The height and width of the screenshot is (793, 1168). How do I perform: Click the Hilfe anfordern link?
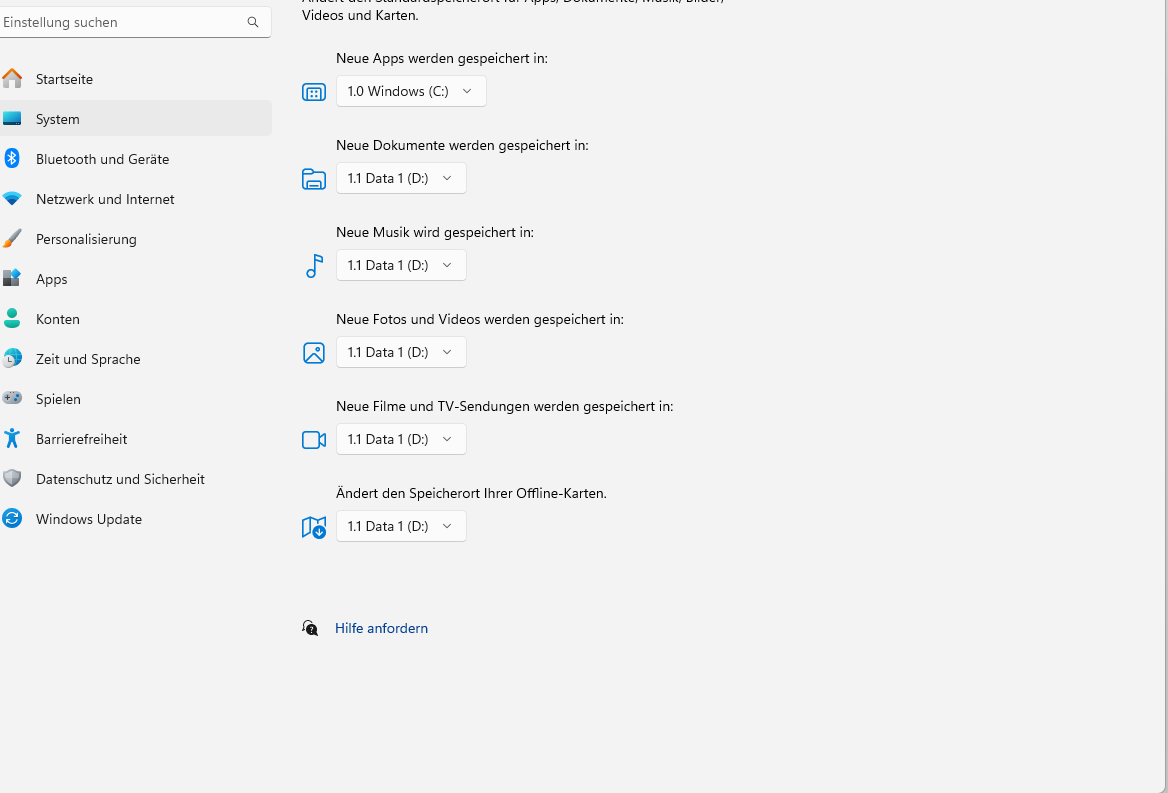pos(381,628)
